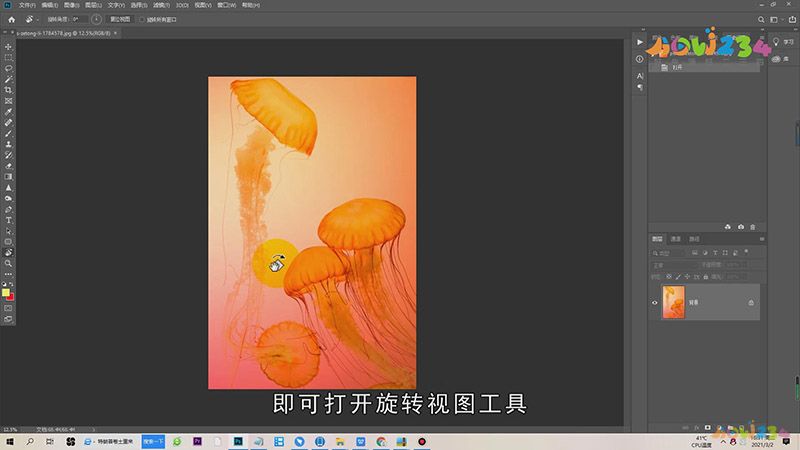Switch to the Paths tab
The image size is (800, 450).
point(694,239)
